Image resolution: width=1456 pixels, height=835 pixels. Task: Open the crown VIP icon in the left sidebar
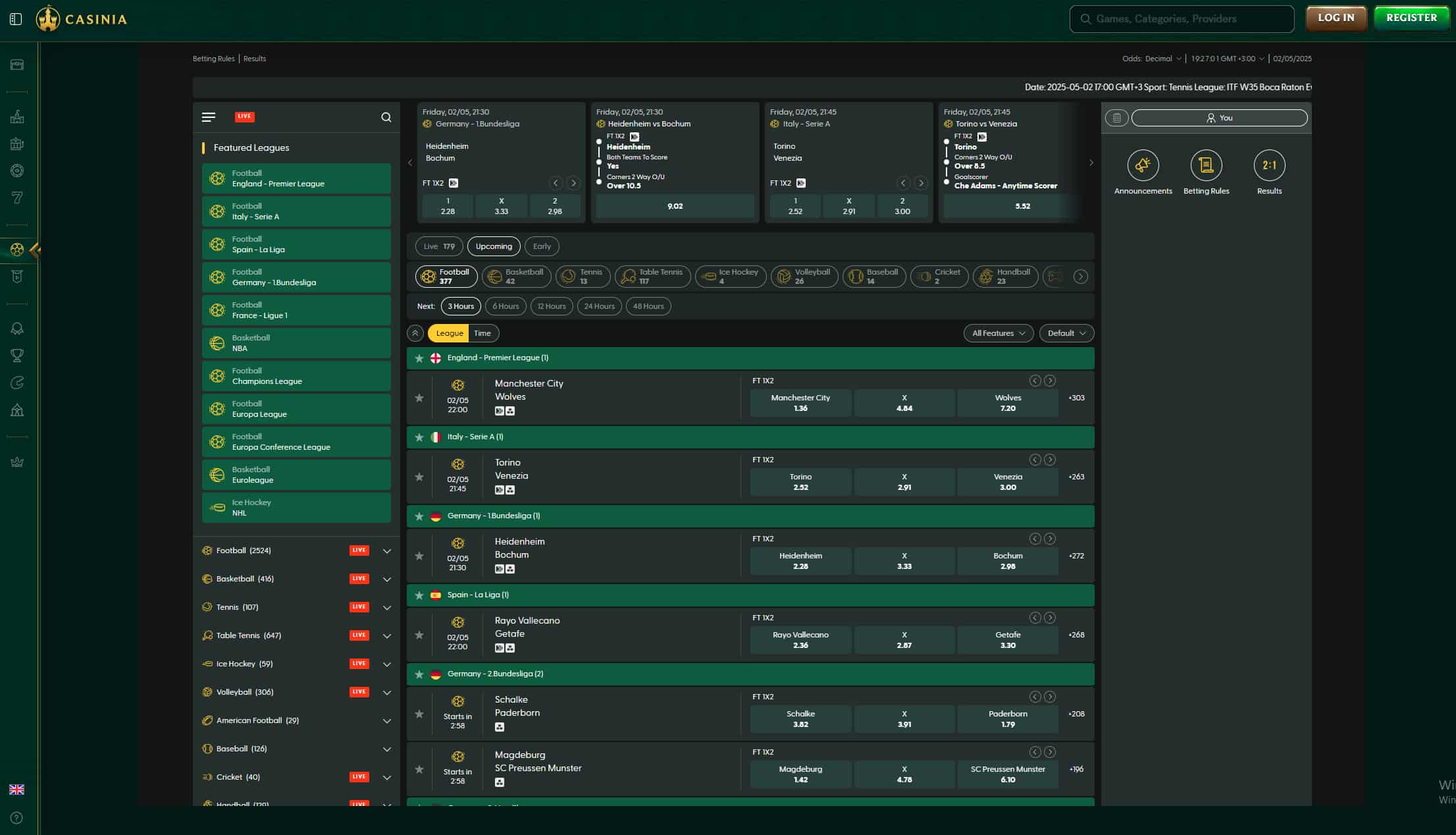17,462
